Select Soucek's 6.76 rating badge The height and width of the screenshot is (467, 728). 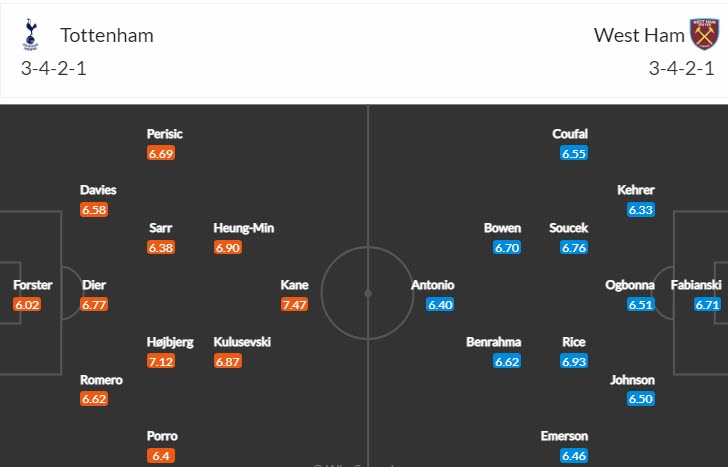[x=574, y=247]
